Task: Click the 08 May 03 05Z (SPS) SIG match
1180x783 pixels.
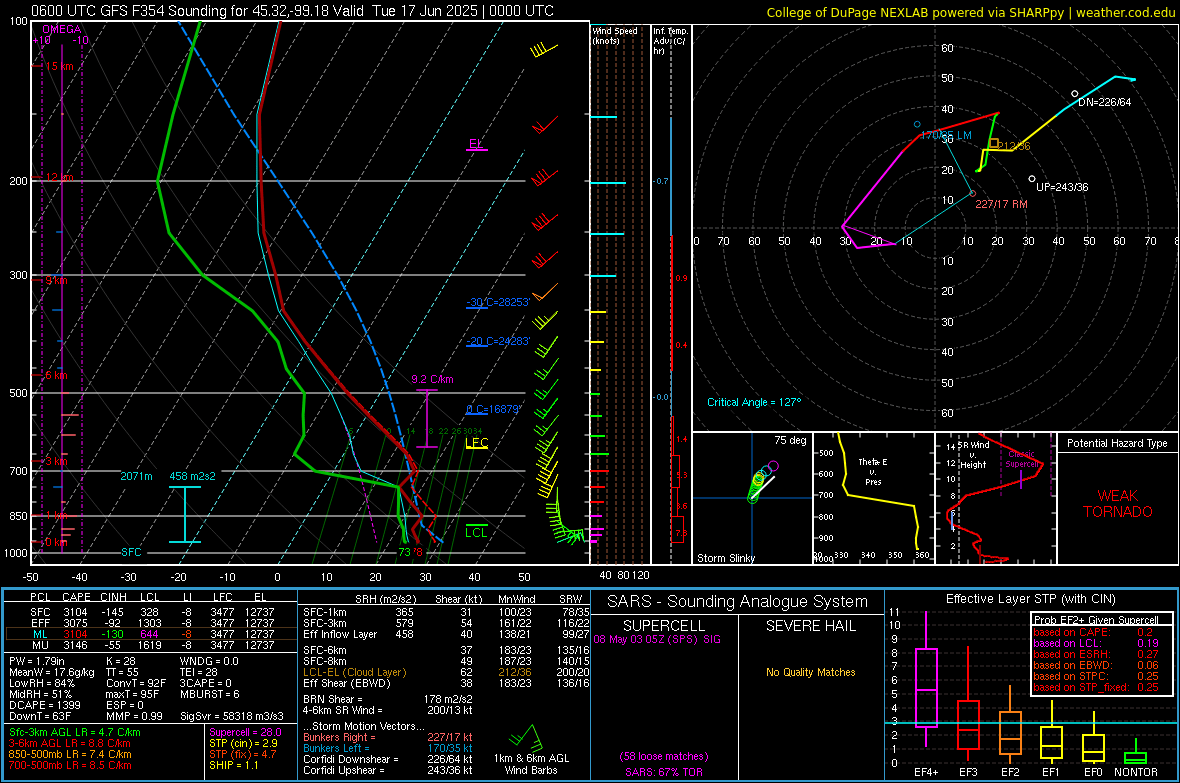Action: tap(657, 639)
